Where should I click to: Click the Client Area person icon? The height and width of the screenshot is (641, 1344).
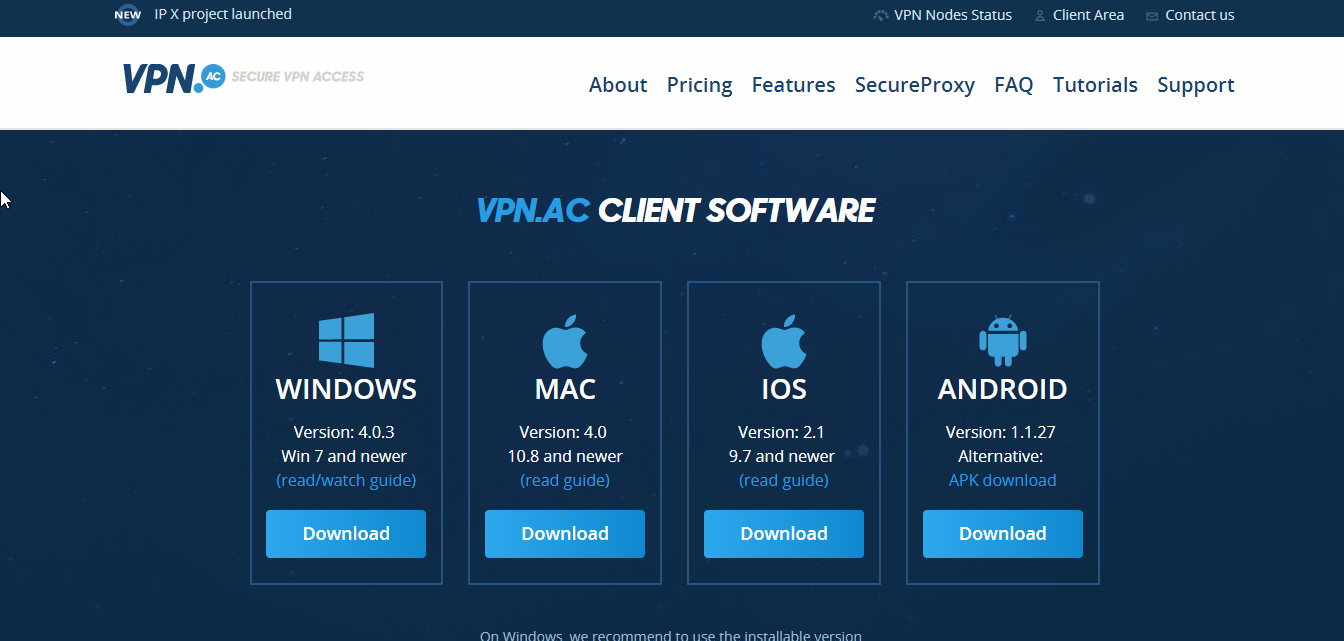pyautogui.click(x=1040, y=16)
